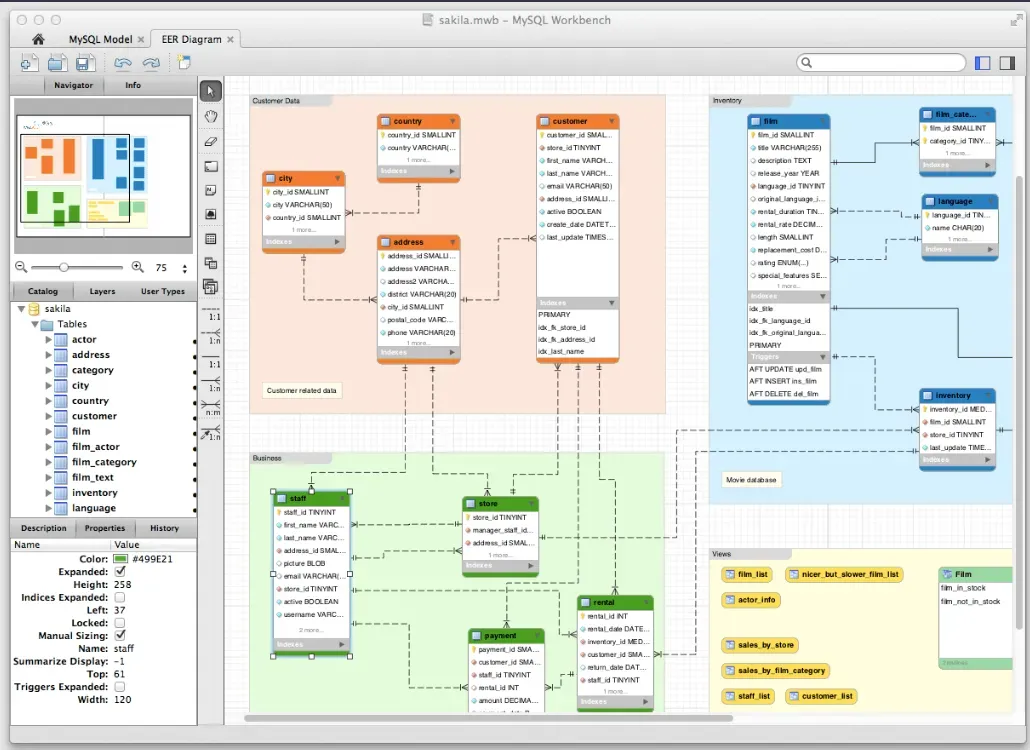Viewport: 1030px width, 750px height.
Task: Pick the new layer tool
Action: pyautogui.click(x=210, y=166)
